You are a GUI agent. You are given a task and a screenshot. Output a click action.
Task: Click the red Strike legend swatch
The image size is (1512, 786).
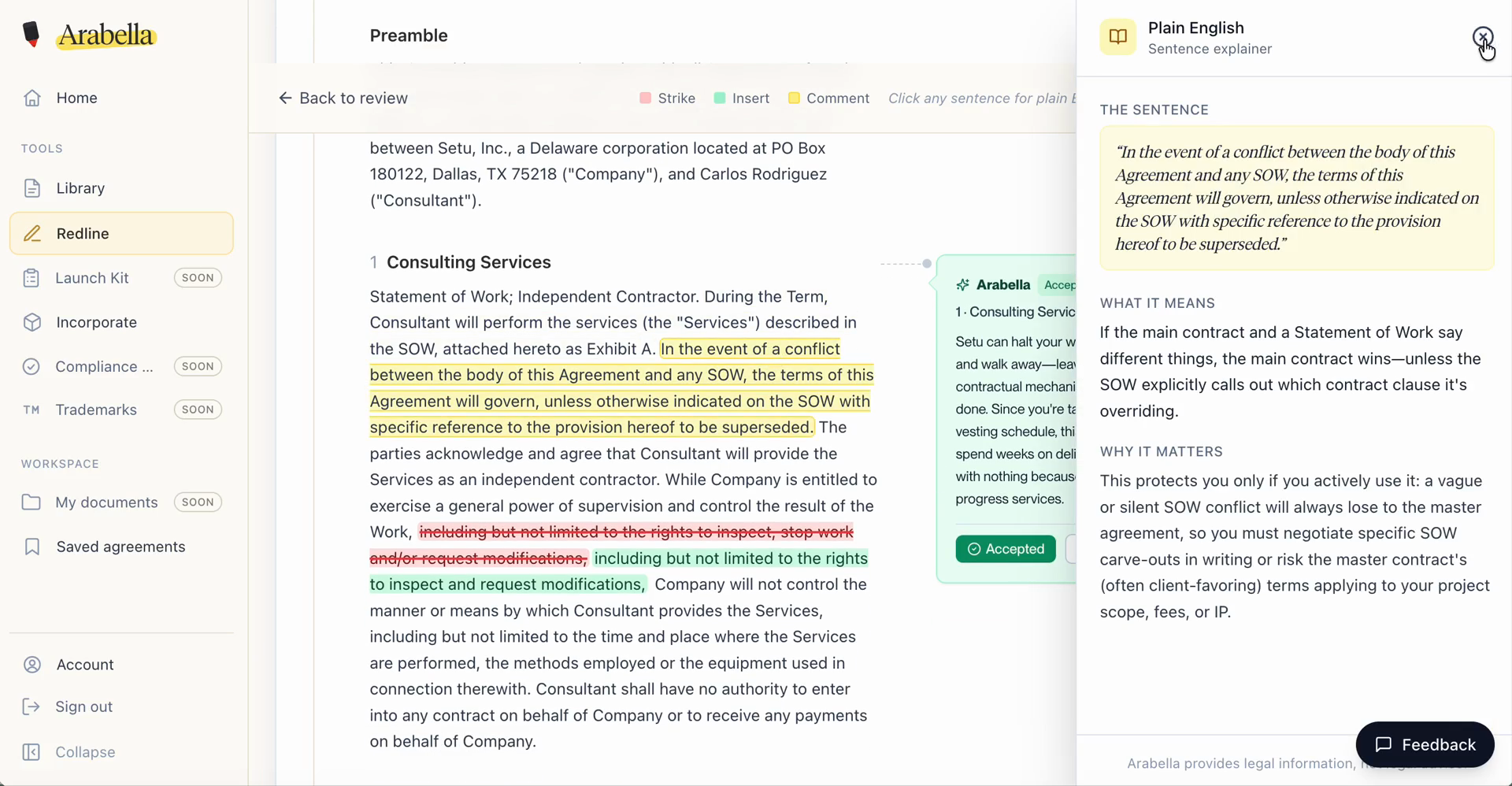646,98
